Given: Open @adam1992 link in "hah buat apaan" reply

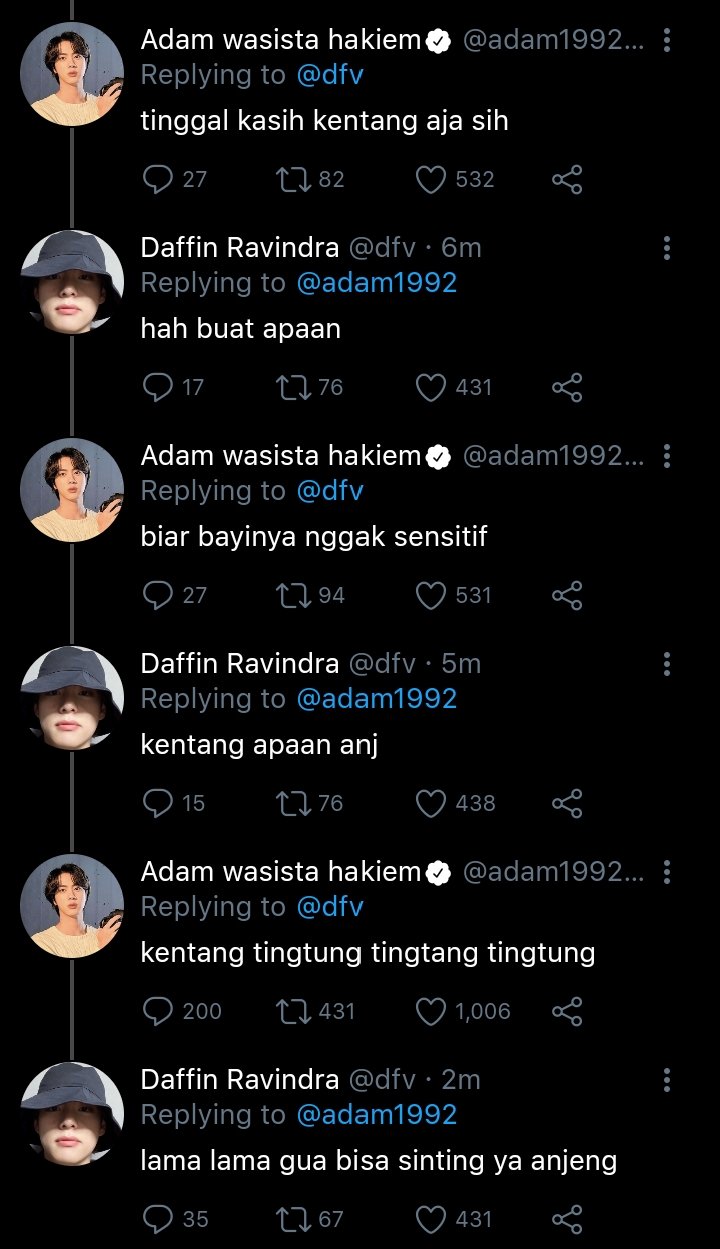Looking at the screenshot, I should 377,283.
